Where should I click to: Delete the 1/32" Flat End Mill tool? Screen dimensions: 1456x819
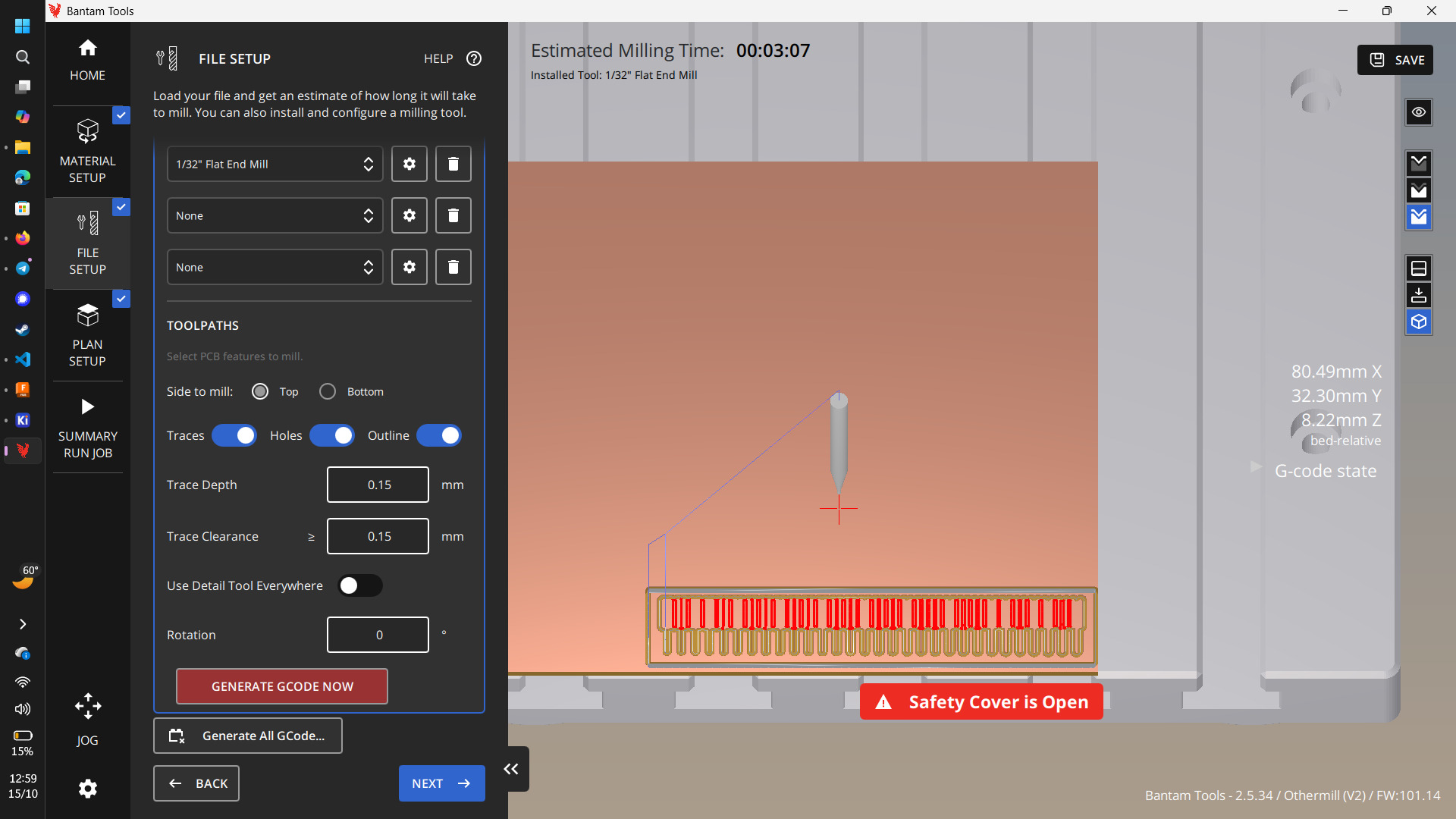pyautogui.click(x=453, y=164)
